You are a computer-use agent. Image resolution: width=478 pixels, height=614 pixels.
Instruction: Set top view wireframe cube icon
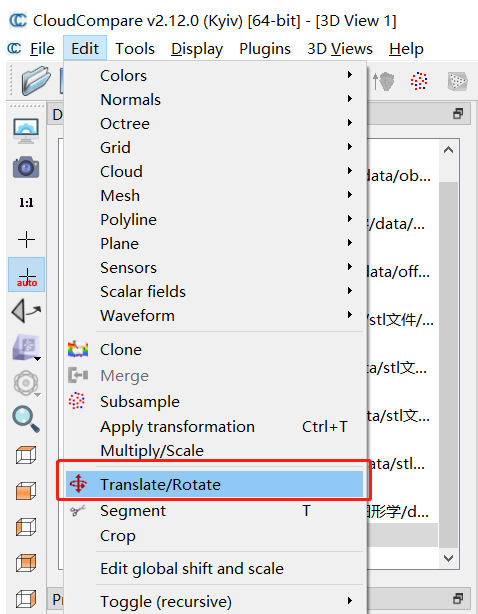(x=26, y=455)
